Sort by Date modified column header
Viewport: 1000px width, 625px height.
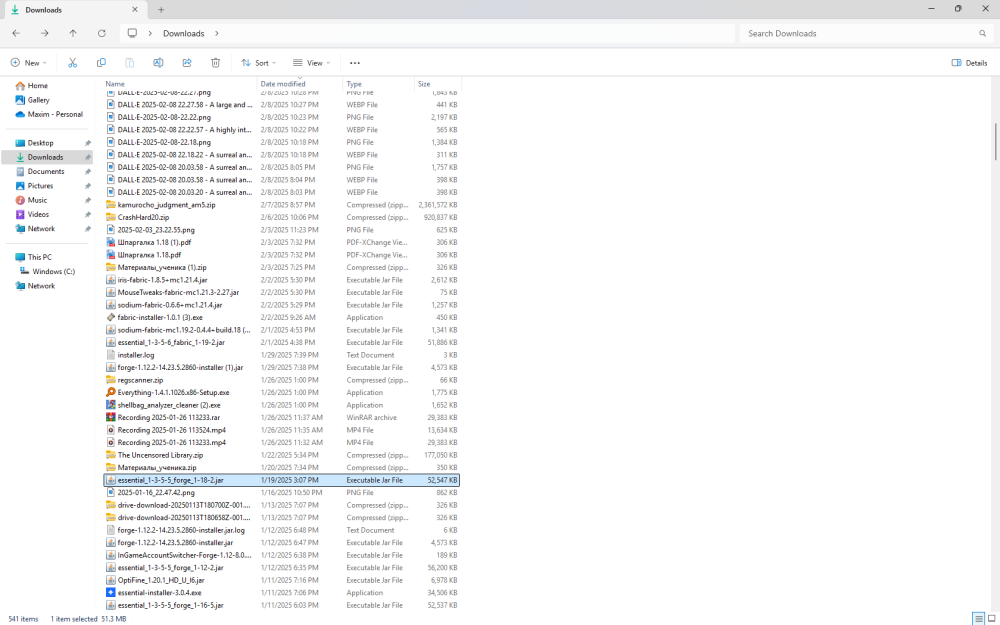(300, 84)
